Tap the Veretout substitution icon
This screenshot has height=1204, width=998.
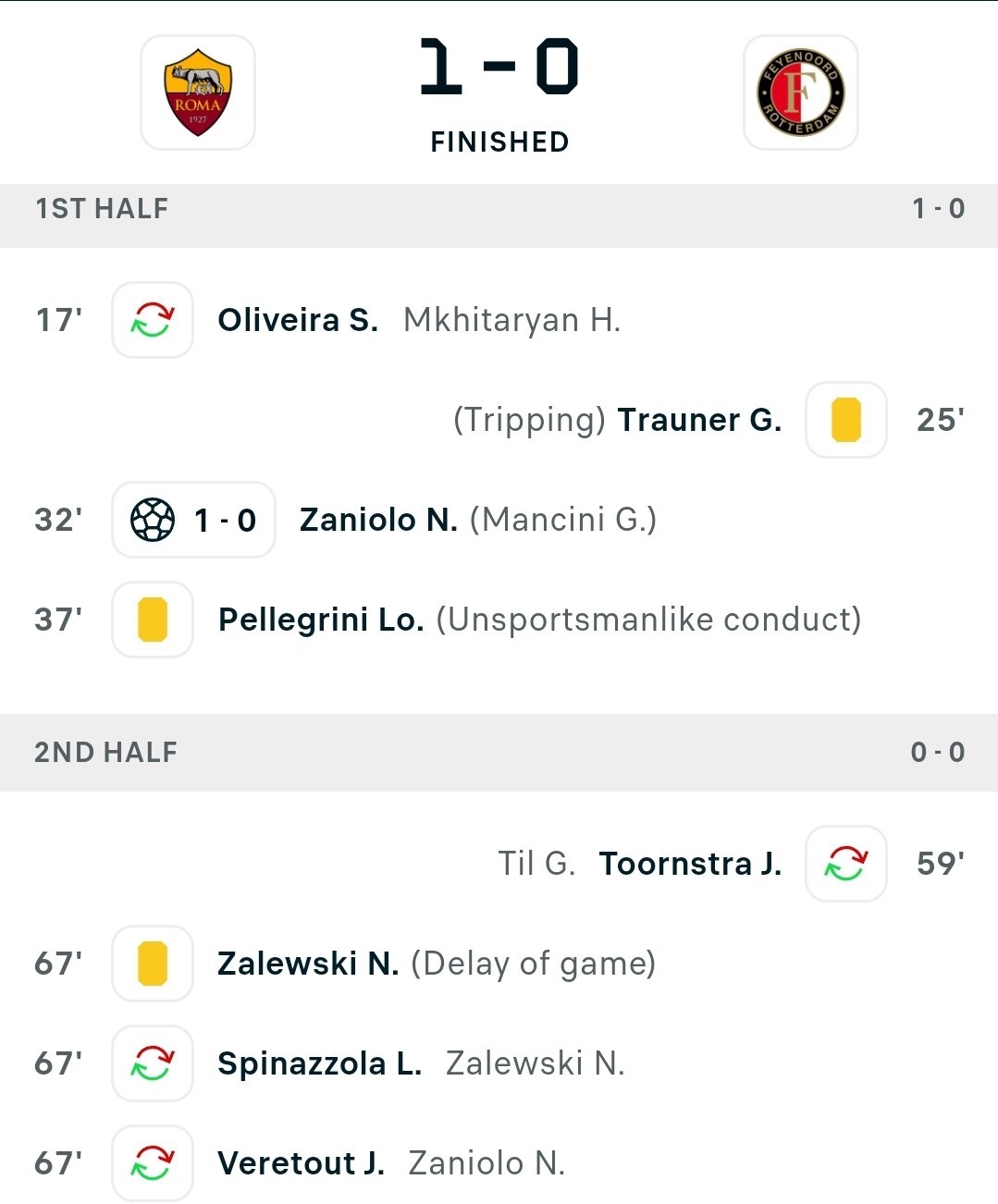153,1163
